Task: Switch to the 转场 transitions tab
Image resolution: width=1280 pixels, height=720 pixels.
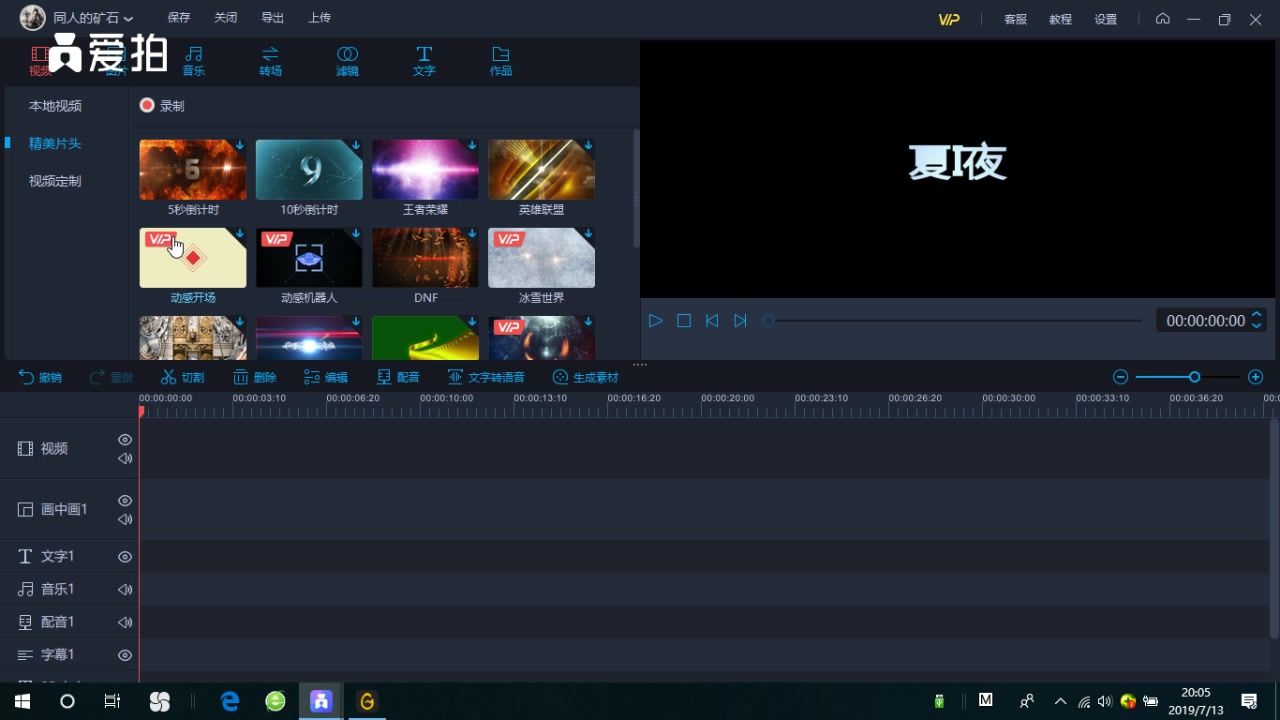Action: (x=270, y=60)
